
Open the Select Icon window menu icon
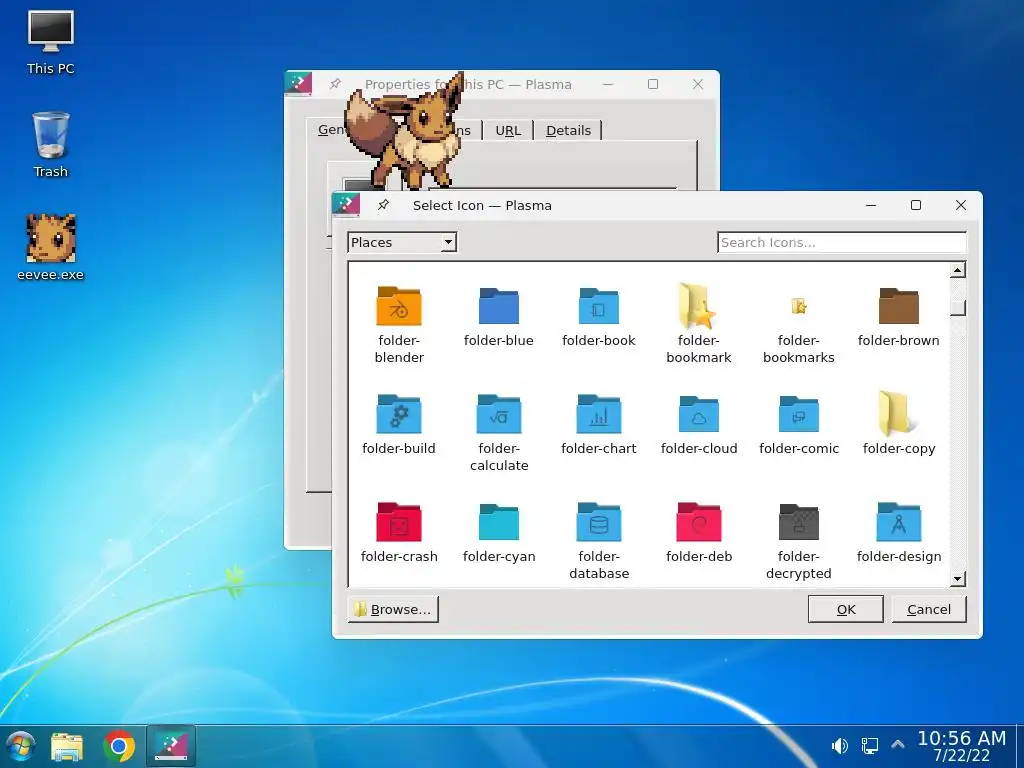(346, 205)
